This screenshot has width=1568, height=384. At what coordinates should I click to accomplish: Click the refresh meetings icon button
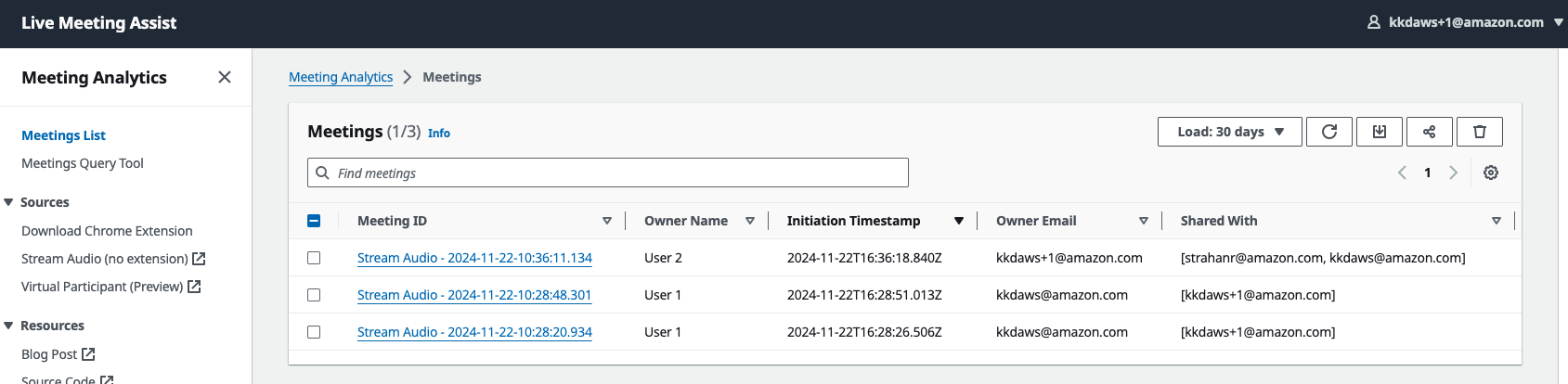(x=1328, y=132)
